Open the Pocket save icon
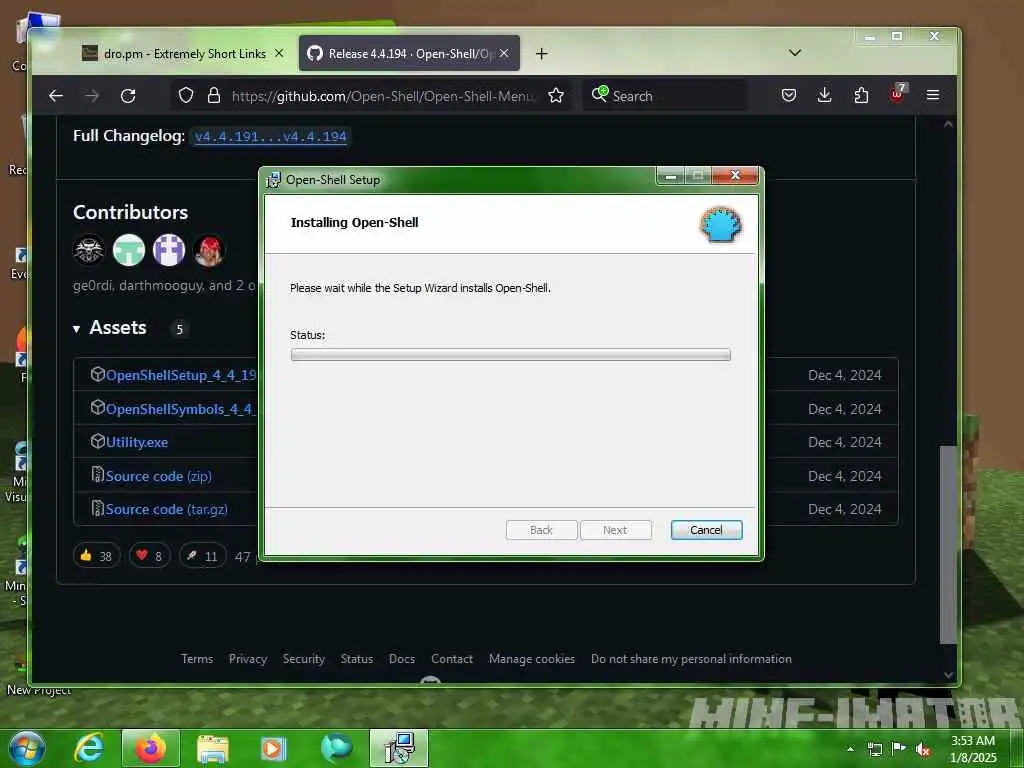Viewport: 1024px width, 768px height. pos(789,95)
